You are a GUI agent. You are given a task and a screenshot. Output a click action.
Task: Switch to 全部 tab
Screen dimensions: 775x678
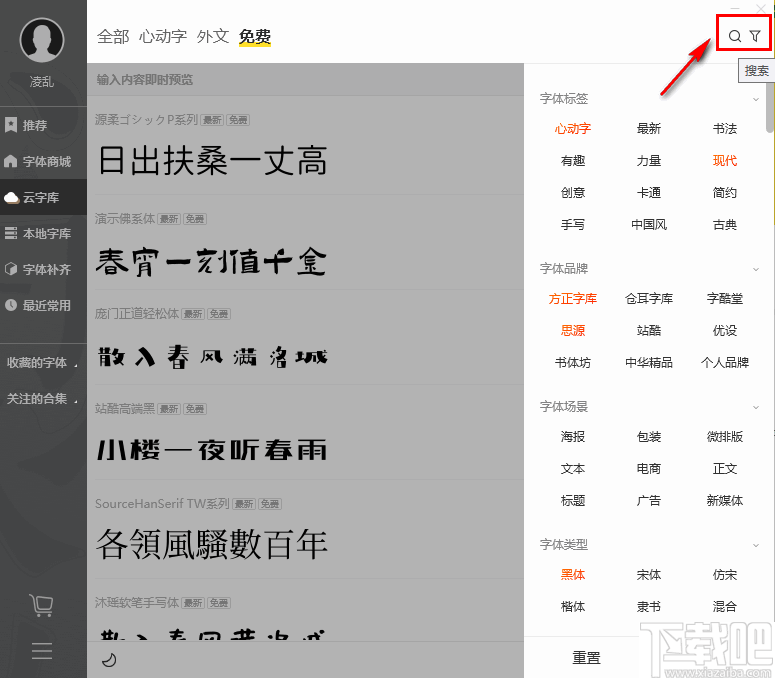coord(113,37)
